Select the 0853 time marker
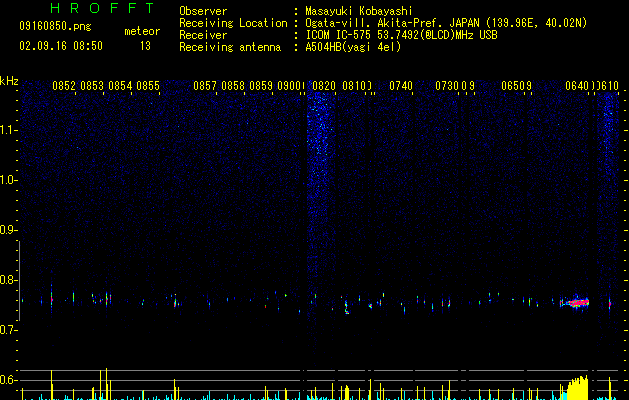This screenshot has height=400, width=629. tap(92, 86)
